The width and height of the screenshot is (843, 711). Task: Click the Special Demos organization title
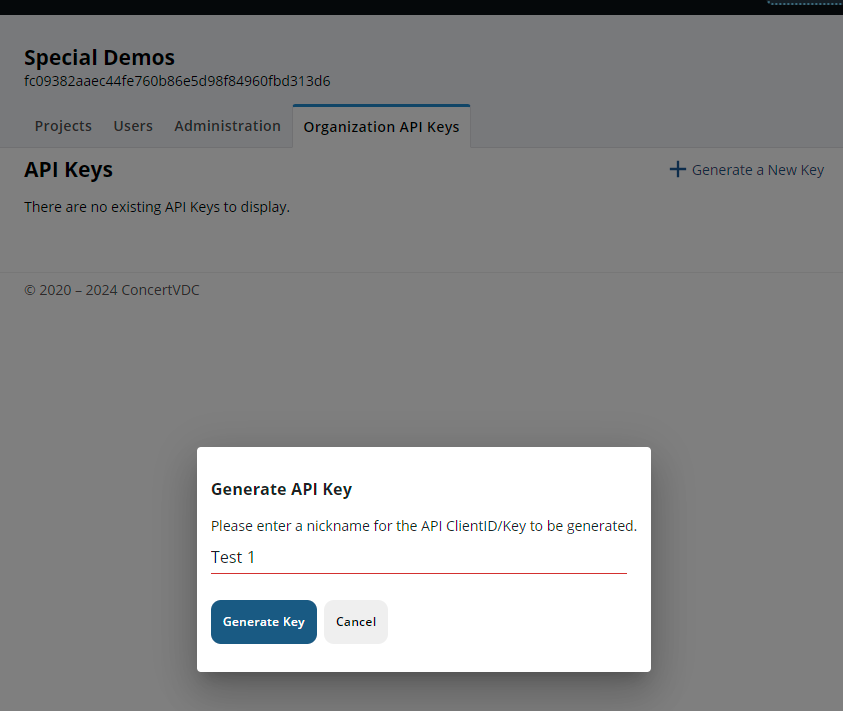(99, 57)
